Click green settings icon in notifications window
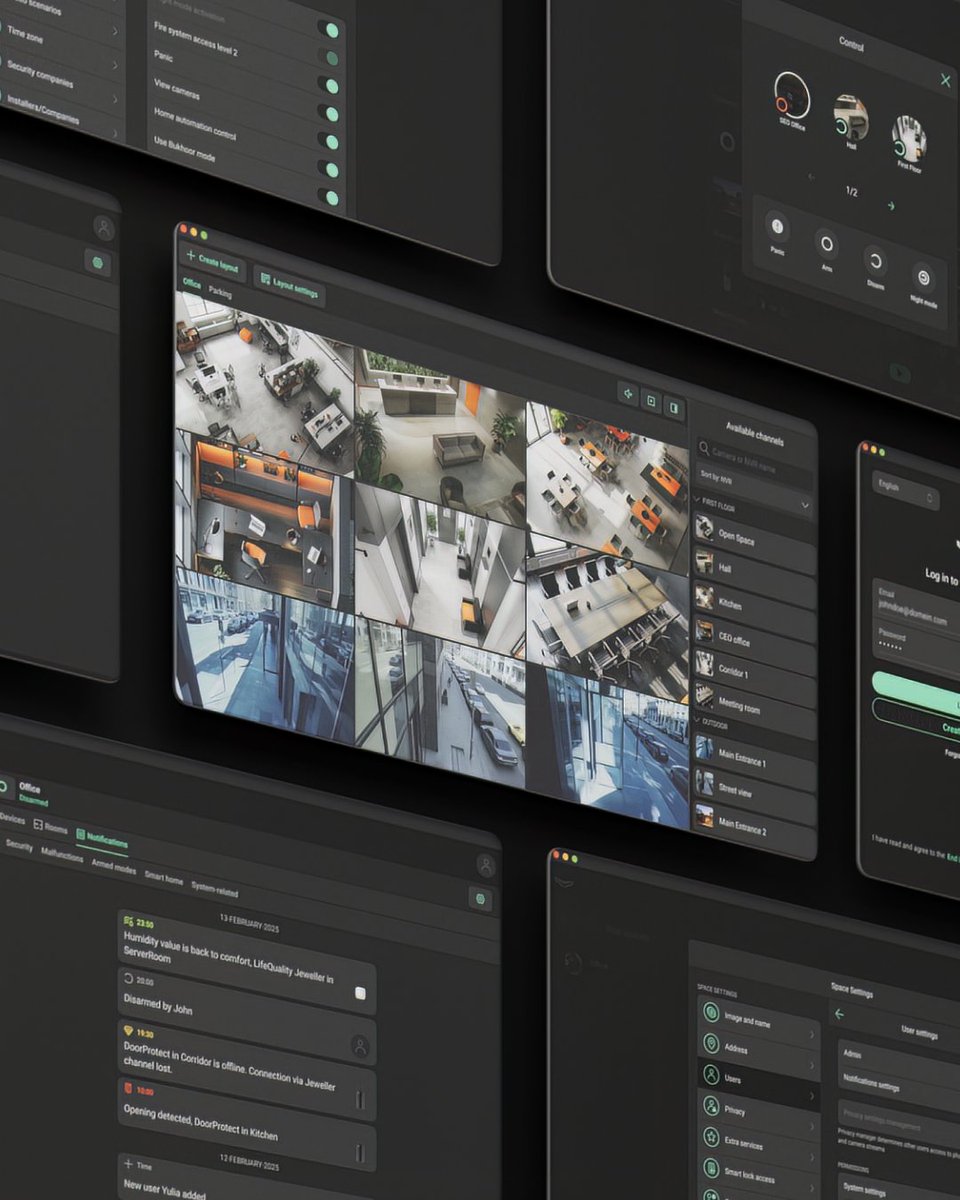The image size is (960, 1200). click(x=482, y=899)
